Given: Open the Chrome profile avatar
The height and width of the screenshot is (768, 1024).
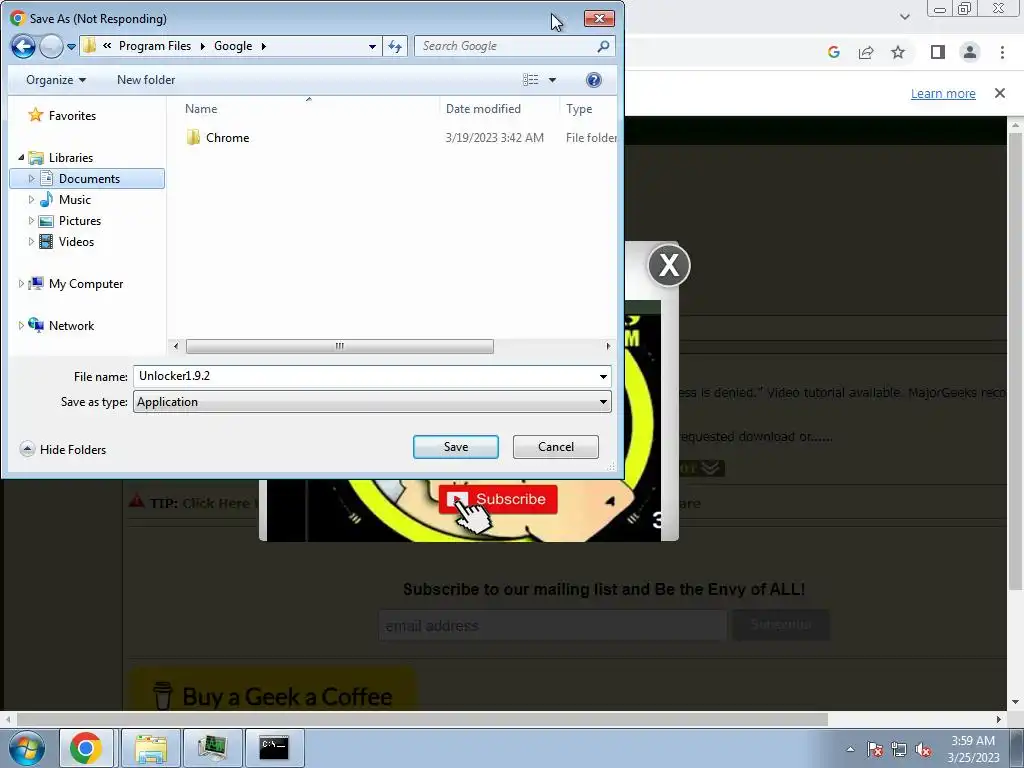Looking at the screenshot, I should 970,52.
